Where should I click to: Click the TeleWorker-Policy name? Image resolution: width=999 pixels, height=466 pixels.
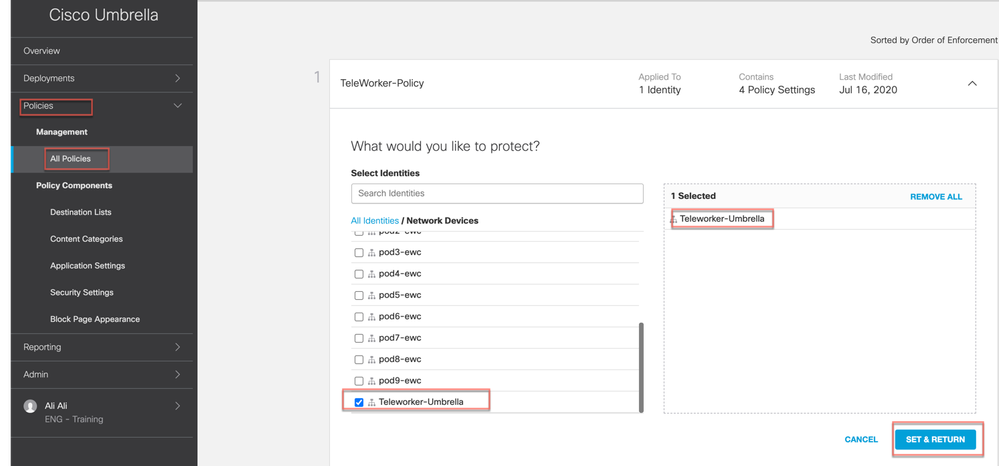point(382,84)
